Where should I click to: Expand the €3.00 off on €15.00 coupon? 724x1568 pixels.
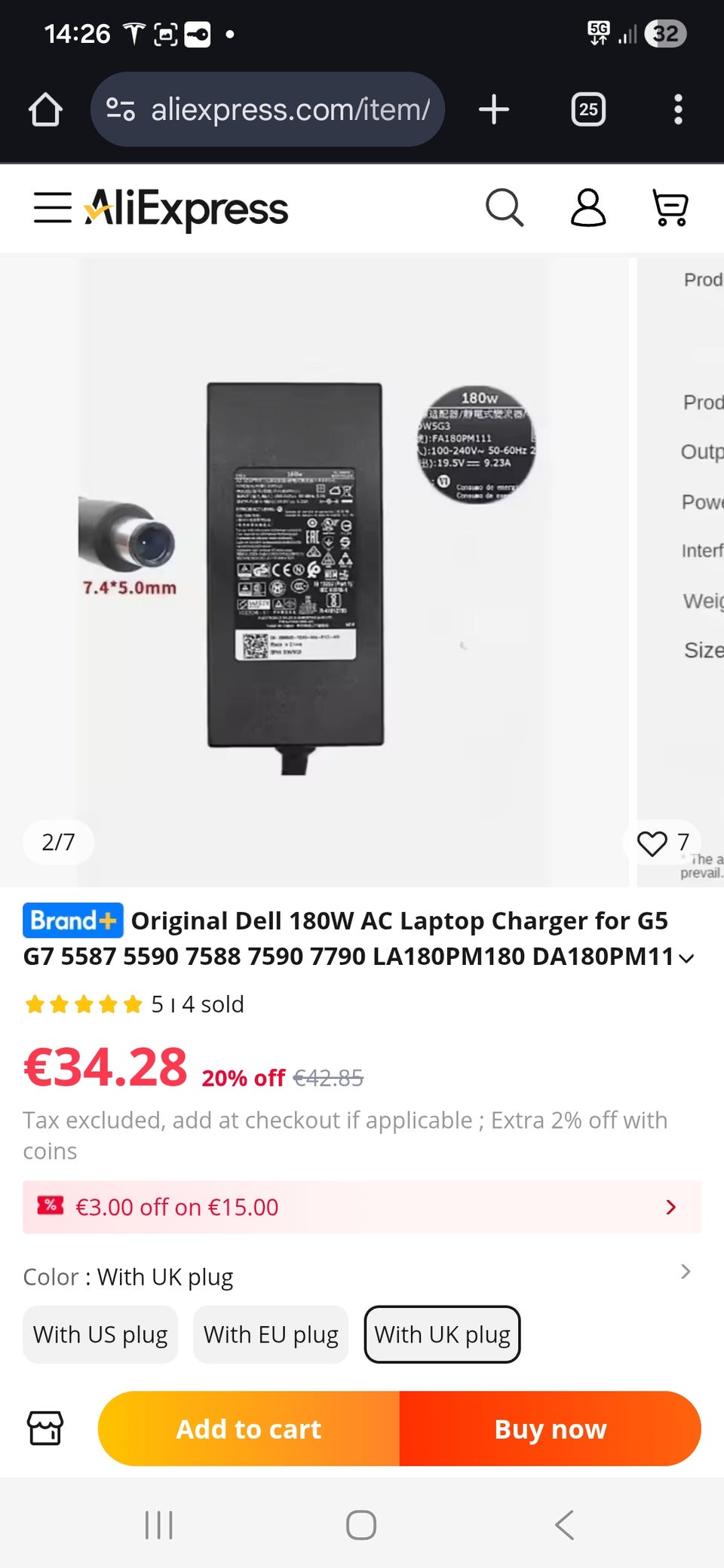(x=362, y=1207)
